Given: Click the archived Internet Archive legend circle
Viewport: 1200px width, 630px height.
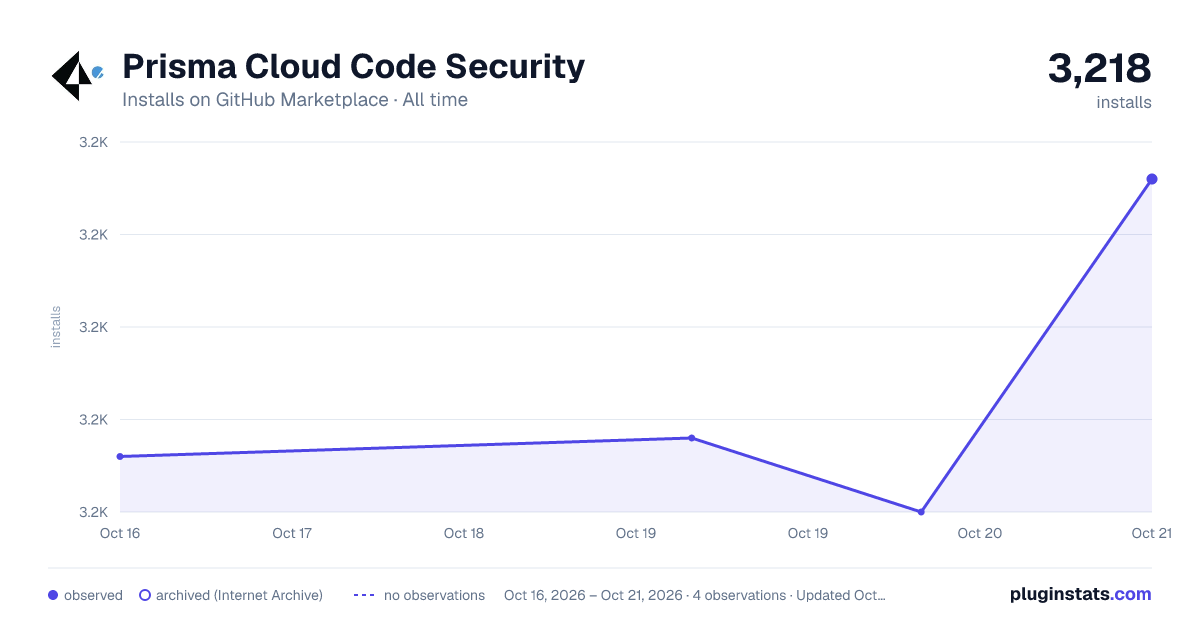Looking at the screenshot, I should pos(145,595).
